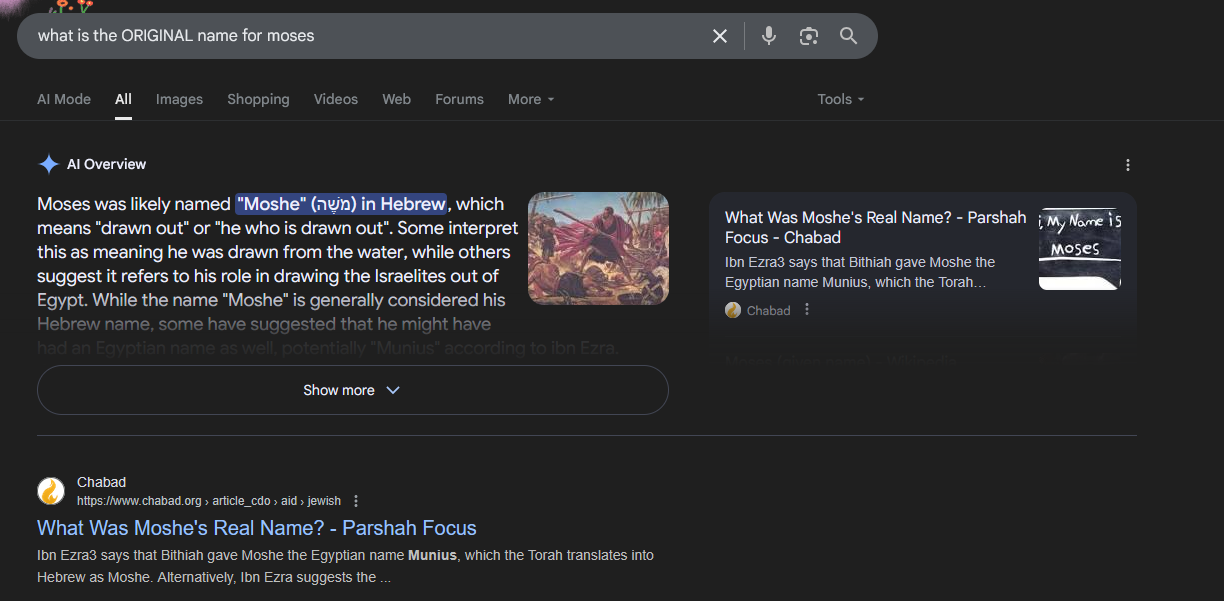Screen dimensions: 1224x601
Task: Open search by image camera icon
Action: click(x=809, y=36)
